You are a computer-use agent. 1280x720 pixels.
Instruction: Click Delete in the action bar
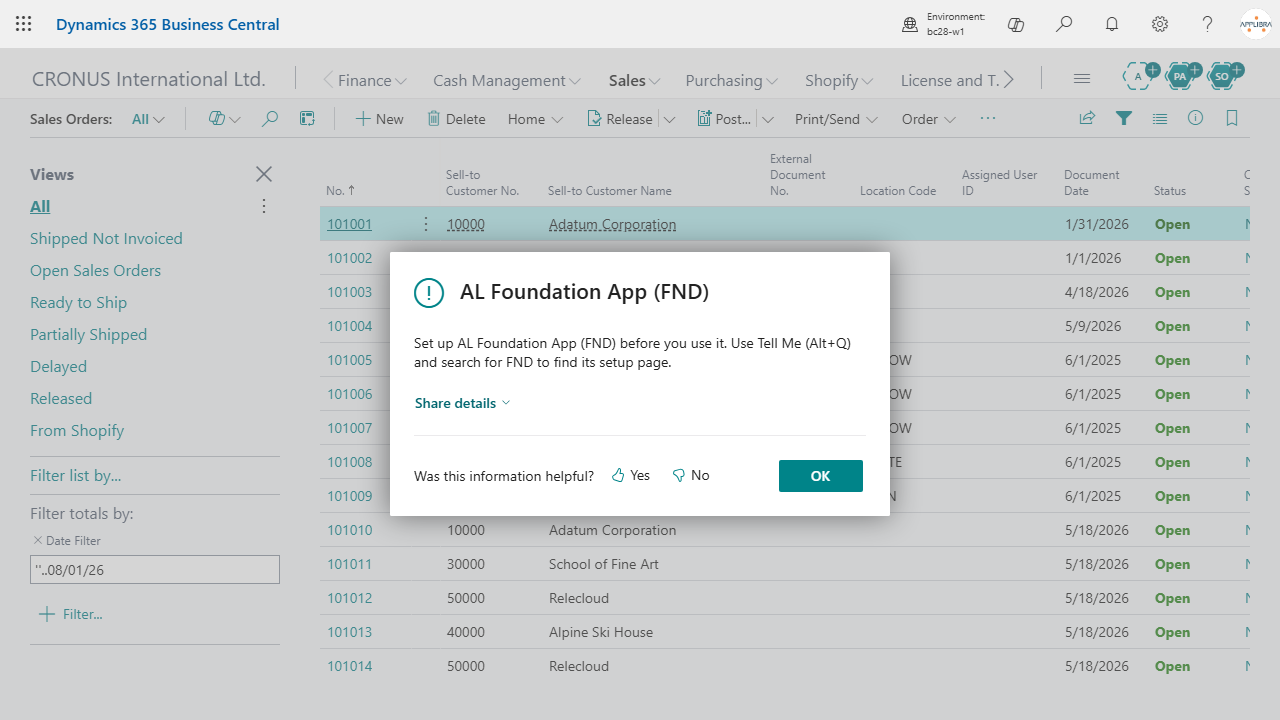(x=456, y=119)
